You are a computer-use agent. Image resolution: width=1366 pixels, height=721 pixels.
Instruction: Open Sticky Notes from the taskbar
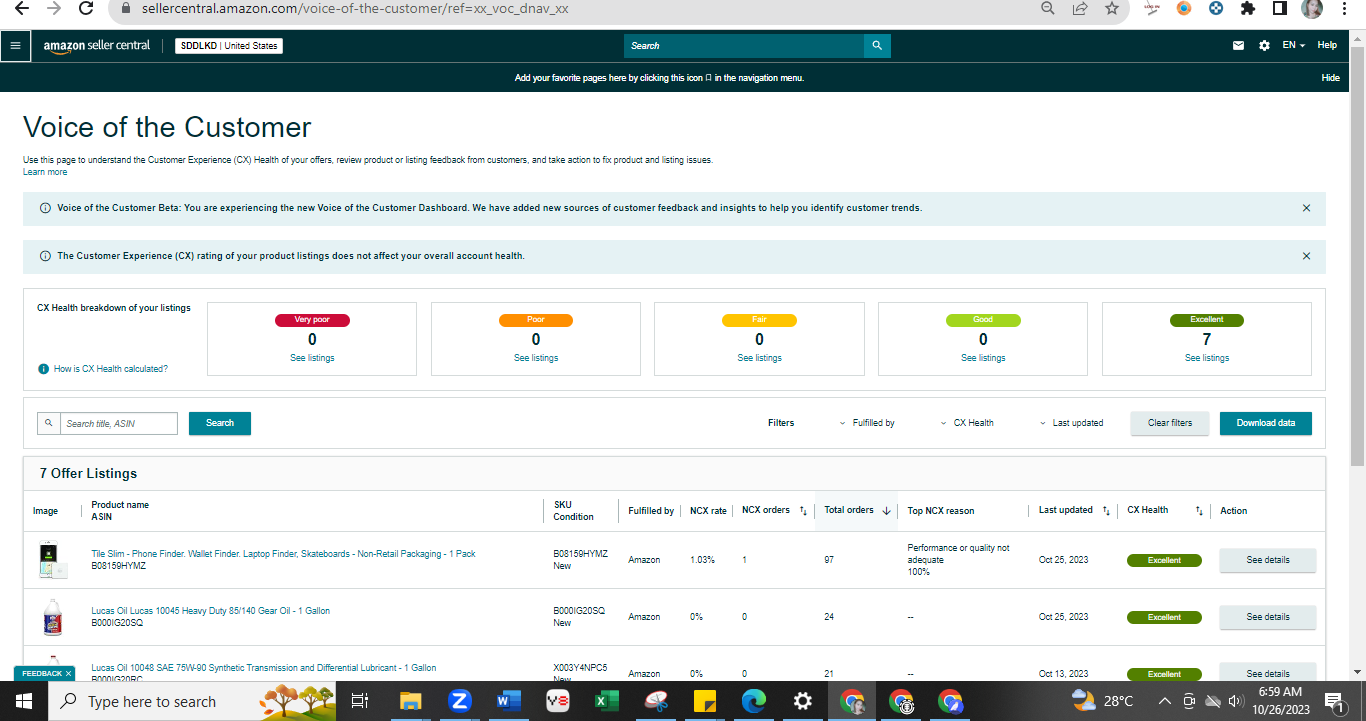[x=704, y=701]
